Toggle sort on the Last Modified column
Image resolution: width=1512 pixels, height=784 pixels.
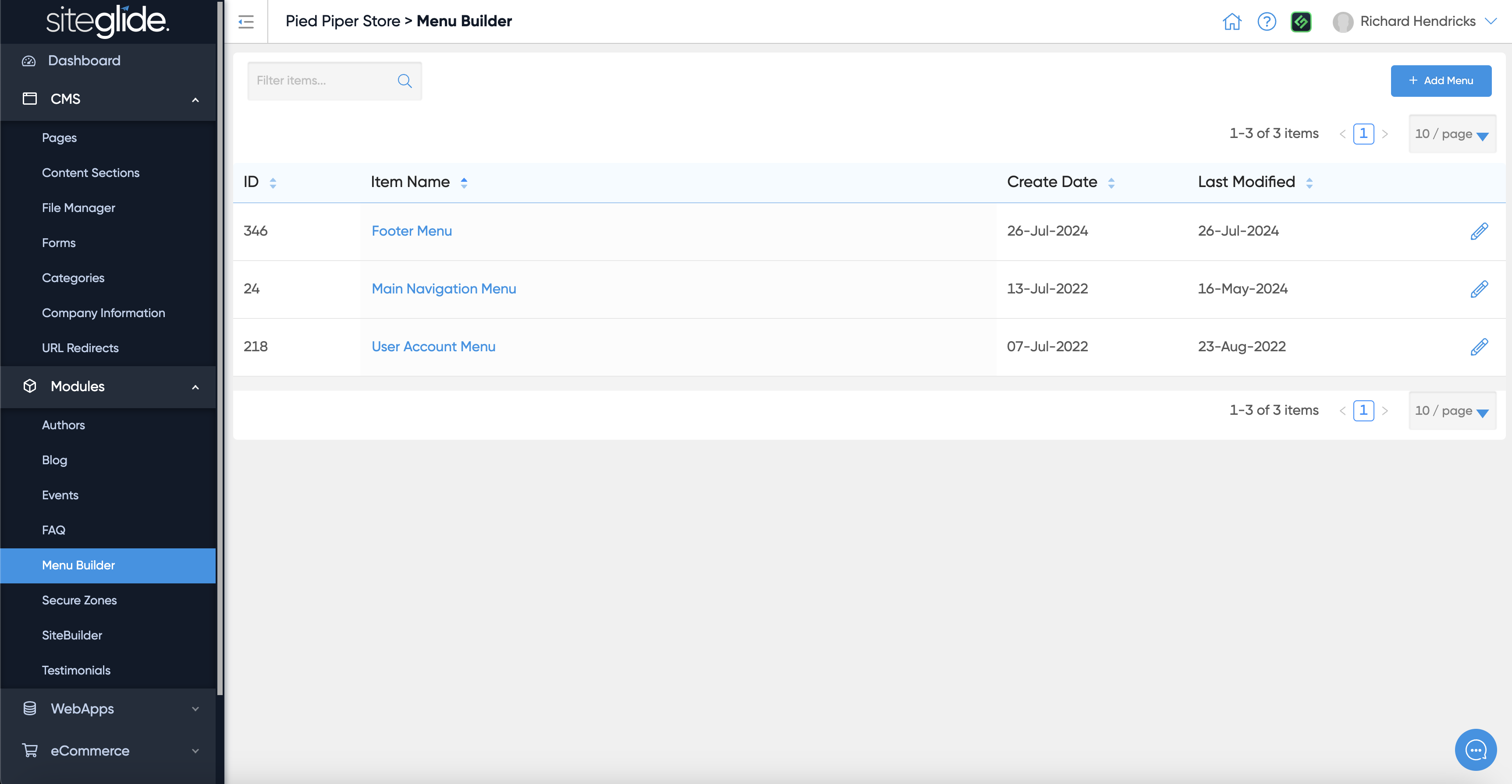(x=1309, y=182)
